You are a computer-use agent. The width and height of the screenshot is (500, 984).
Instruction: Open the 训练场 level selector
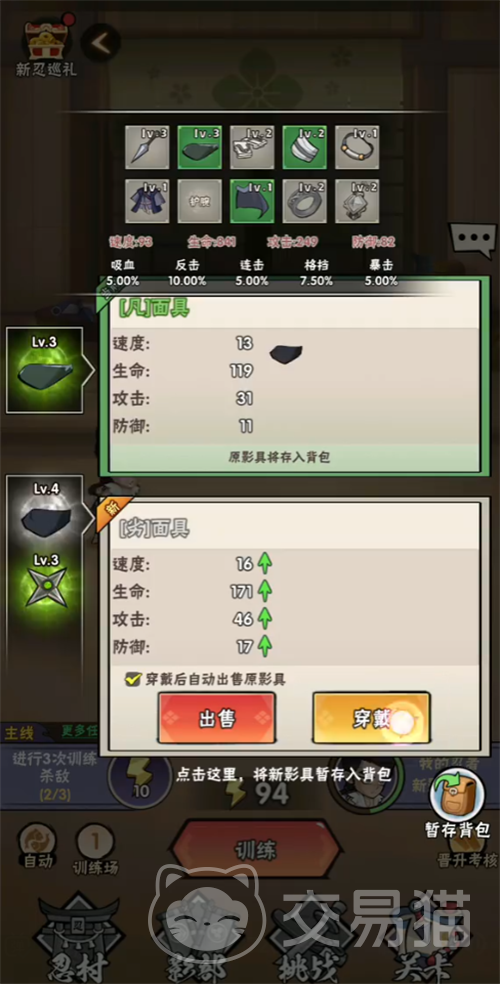(95, 848)
